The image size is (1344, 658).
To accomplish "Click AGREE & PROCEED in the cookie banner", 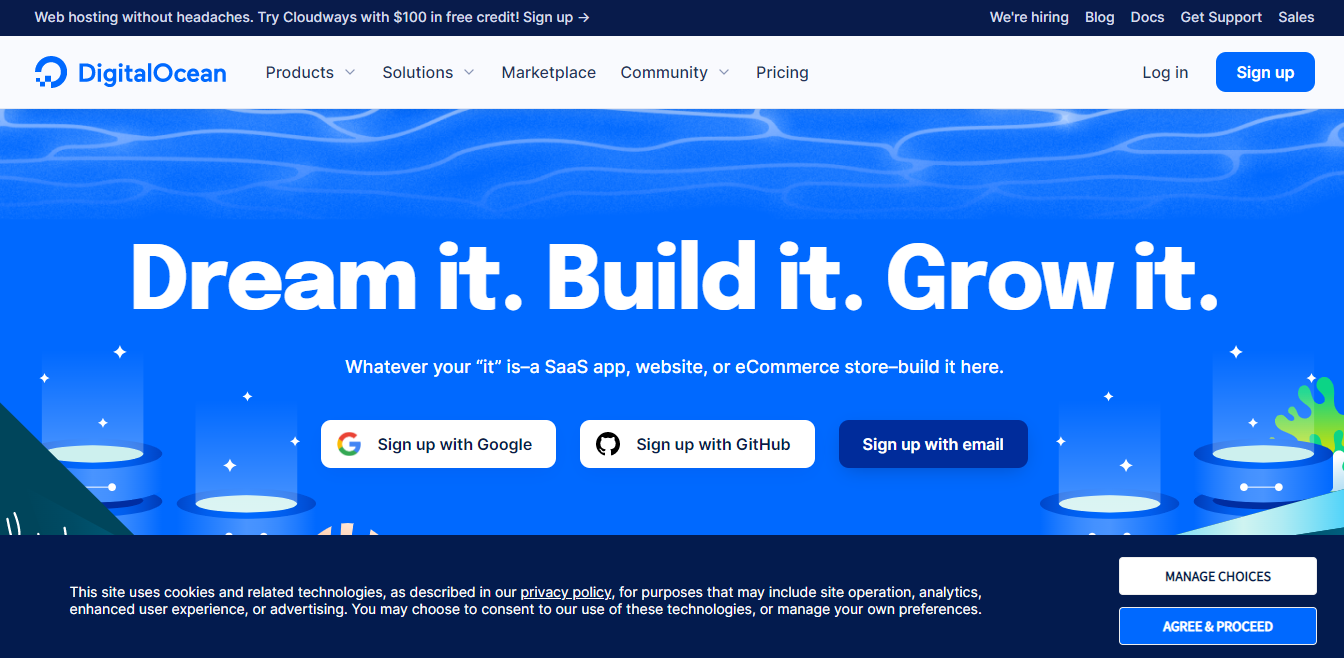I will pyautogui.click(x=1217, y=625).
